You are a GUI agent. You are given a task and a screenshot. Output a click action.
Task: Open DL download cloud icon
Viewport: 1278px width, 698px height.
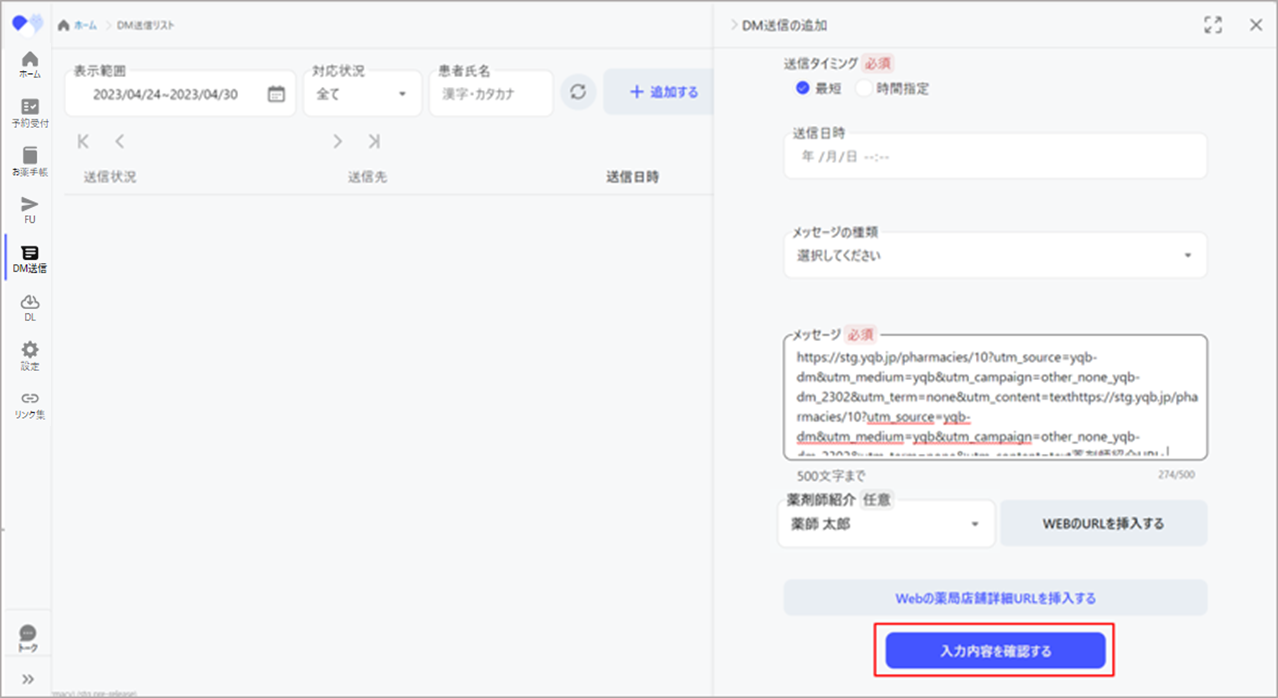point(30,306)
